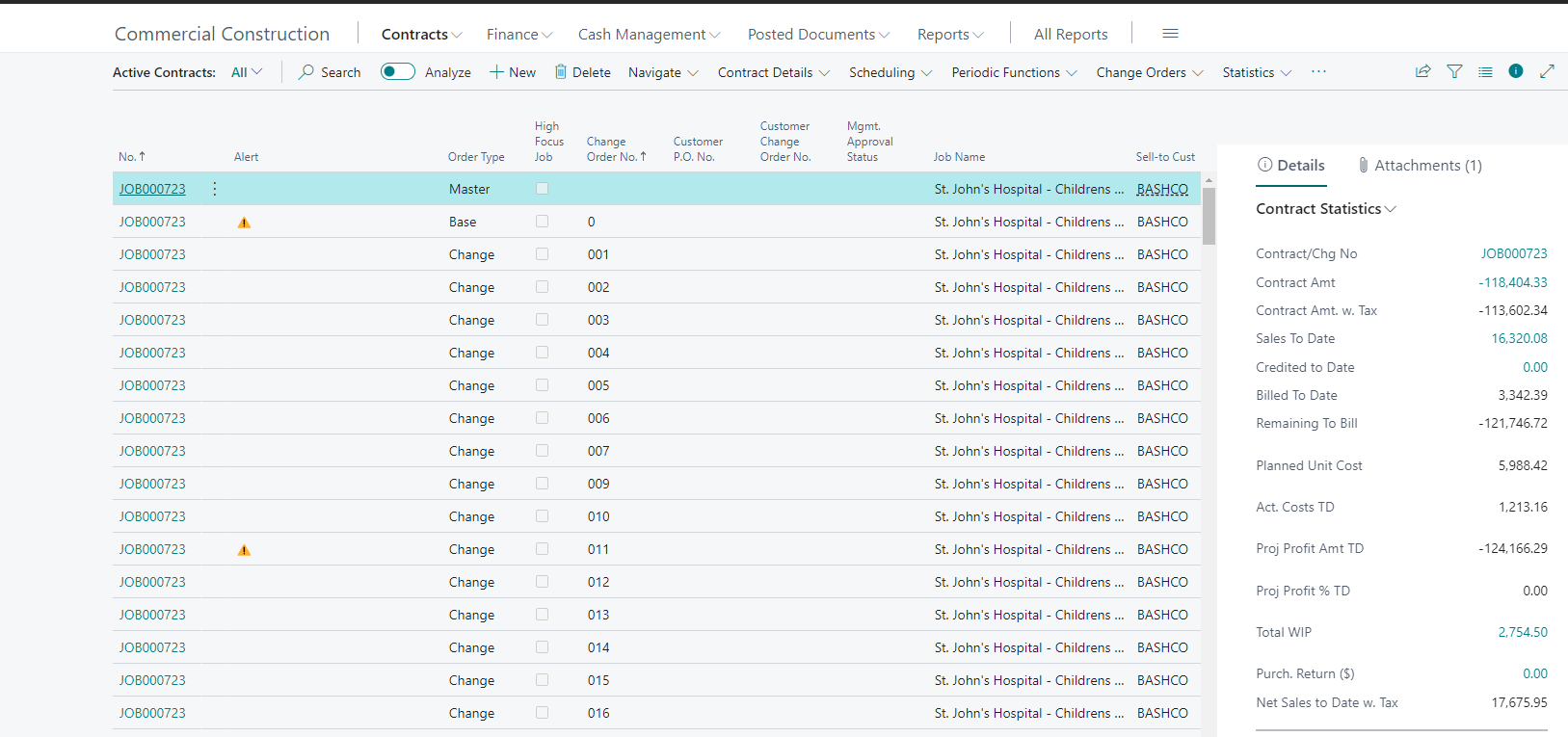
Task: Click the Job Name column header
Action: 959,156
